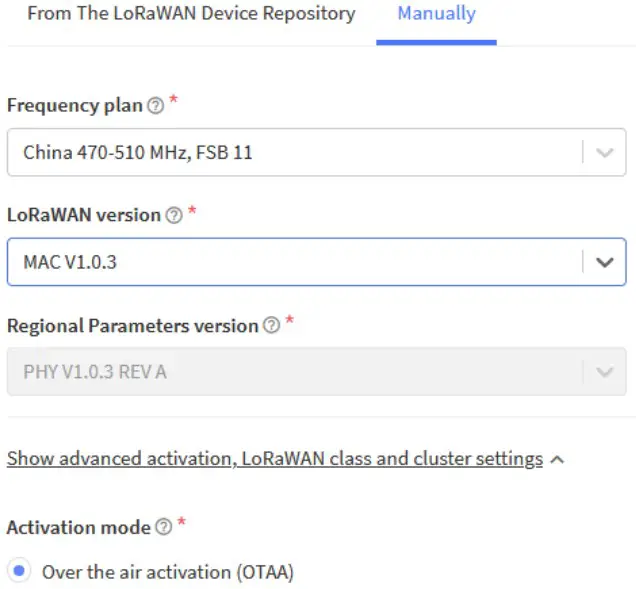This screenshot has width=636, height=589.
Task: Click Show advanced activation settings link
Action: pyautogui.click(x=275, y=459)
